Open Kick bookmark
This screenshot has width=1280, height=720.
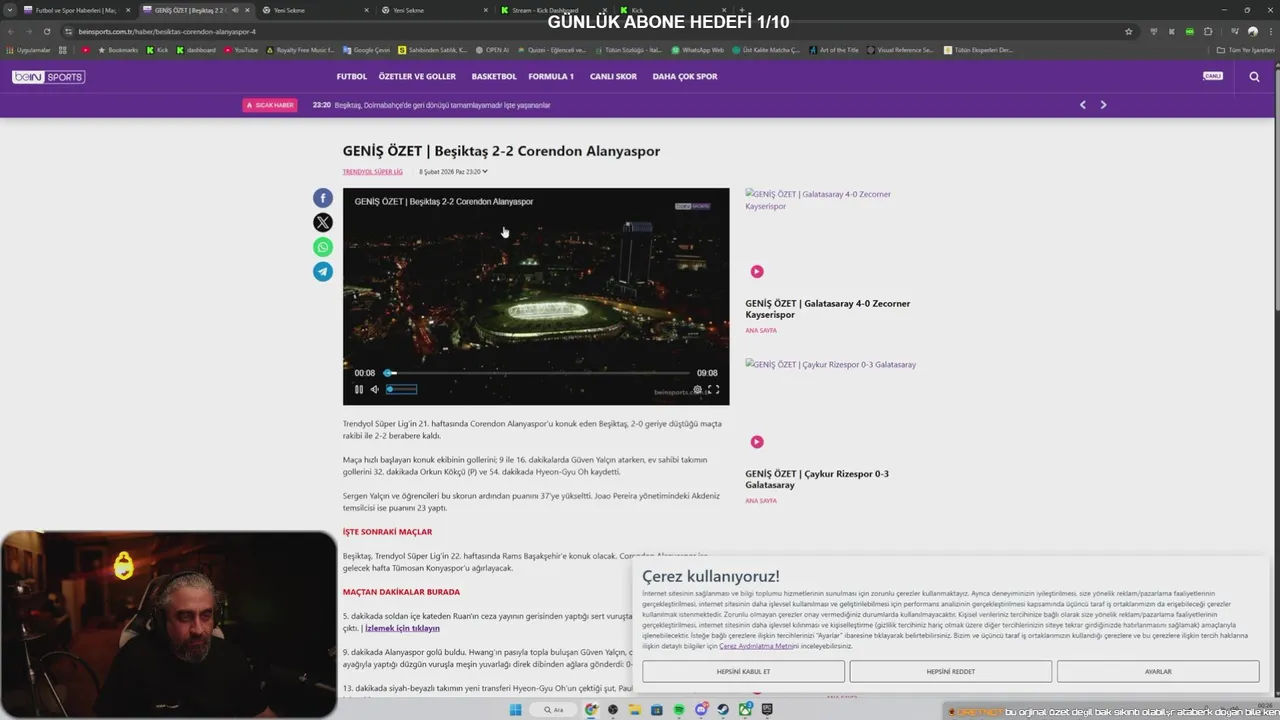click(x=157, y=50)
